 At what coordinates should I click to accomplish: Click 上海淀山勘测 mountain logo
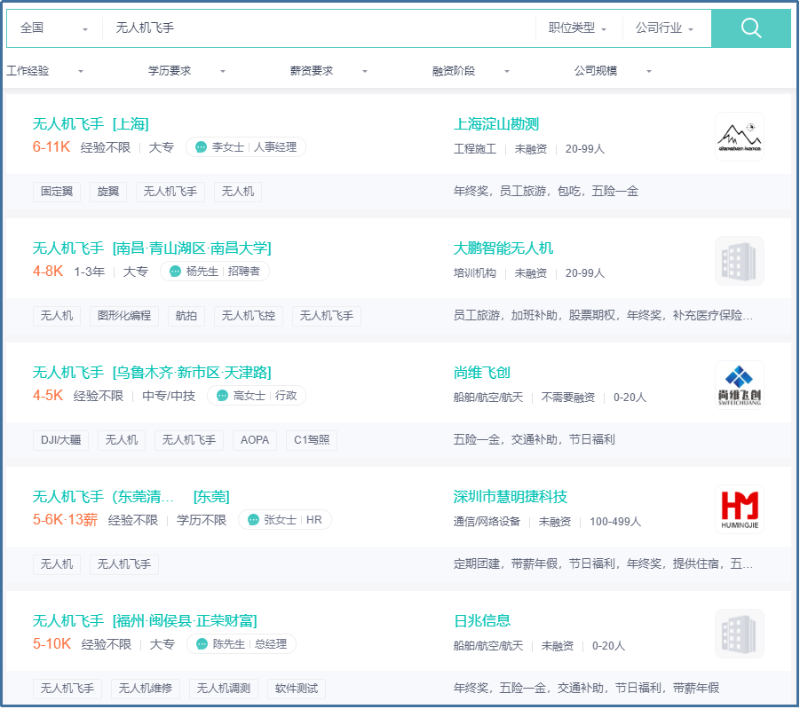pos(739,137)
